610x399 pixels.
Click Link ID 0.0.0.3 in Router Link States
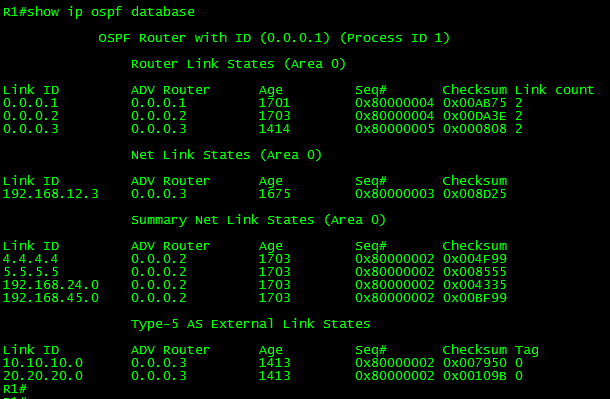click(x=31, y=129)
